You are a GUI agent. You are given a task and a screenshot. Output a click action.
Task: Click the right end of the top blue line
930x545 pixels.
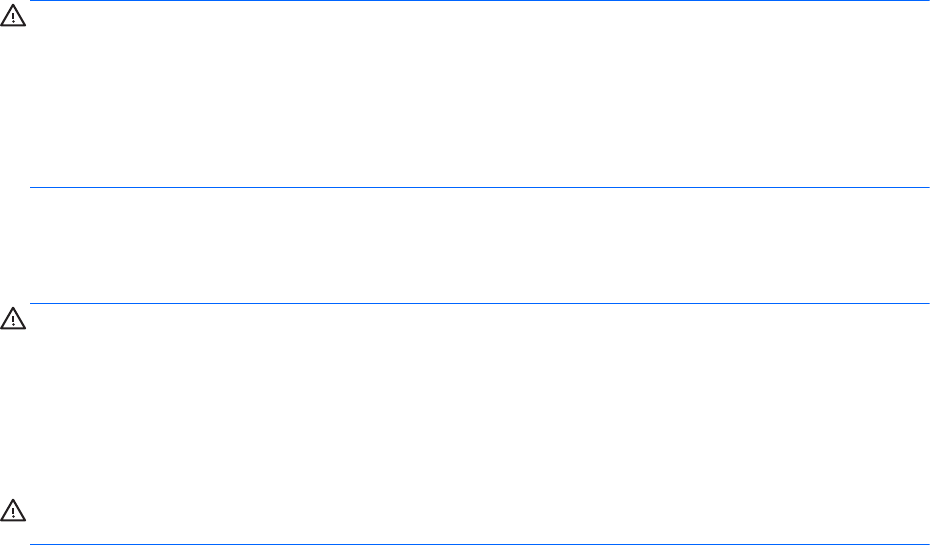pyautogui.click(x=926, y=1)
